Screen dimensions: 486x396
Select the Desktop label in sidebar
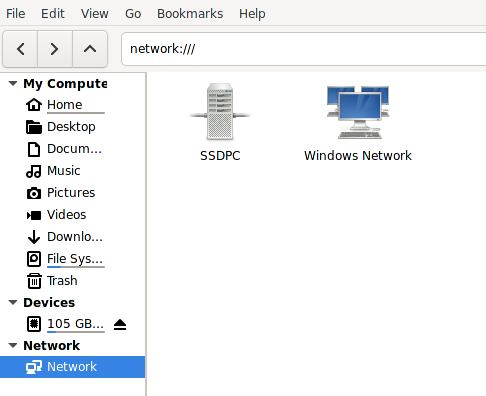click(71, 127)
